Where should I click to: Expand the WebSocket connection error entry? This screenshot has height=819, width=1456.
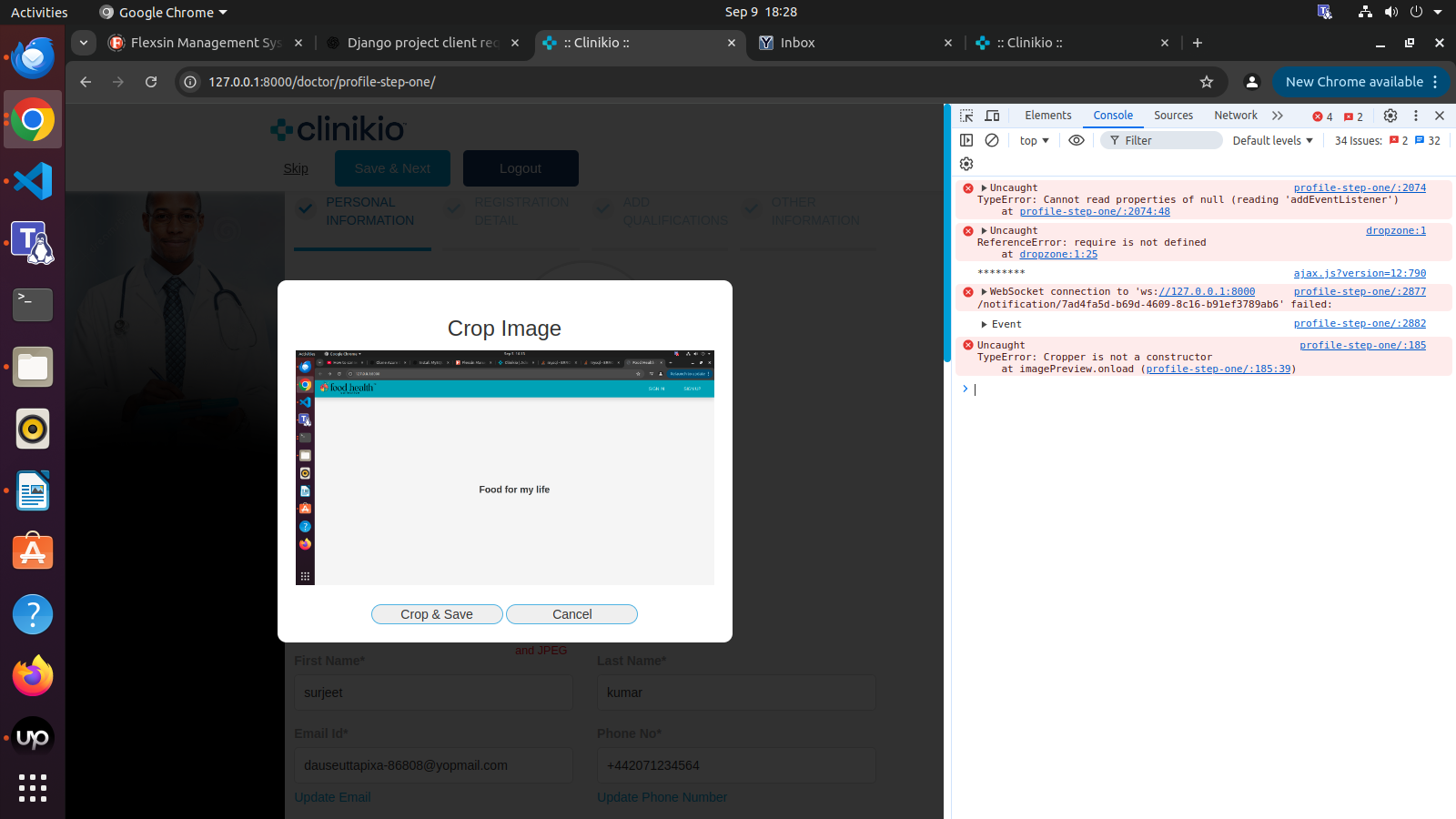(984, 292)
